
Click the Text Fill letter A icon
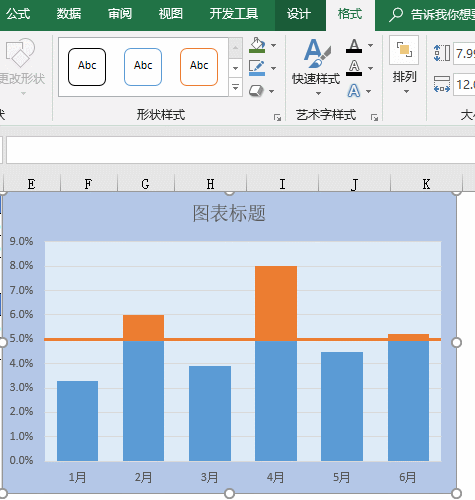tap(354, 45)
